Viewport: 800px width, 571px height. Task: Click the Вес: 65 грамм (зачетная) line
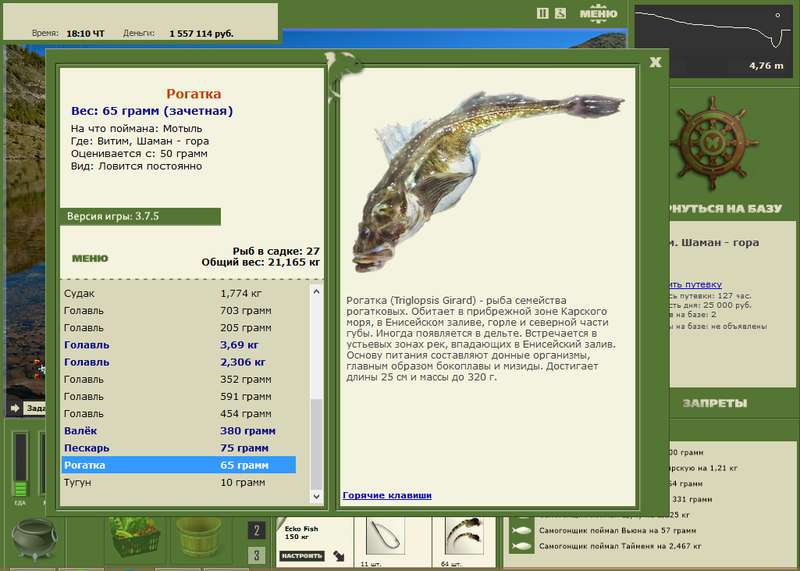tap(152, 111)
